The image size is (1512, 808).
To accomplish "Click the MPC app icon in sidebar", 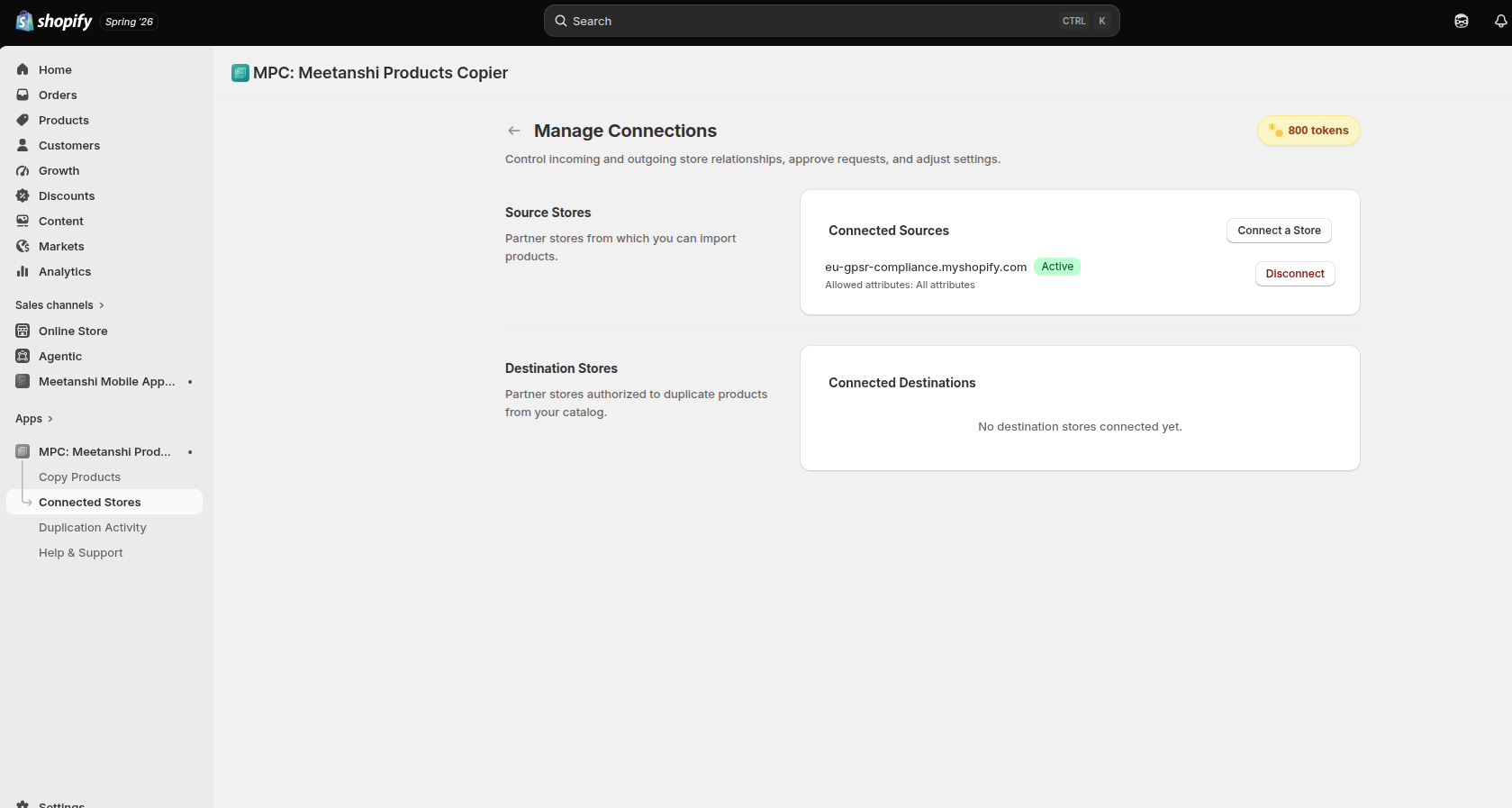I will coord(23,451).
